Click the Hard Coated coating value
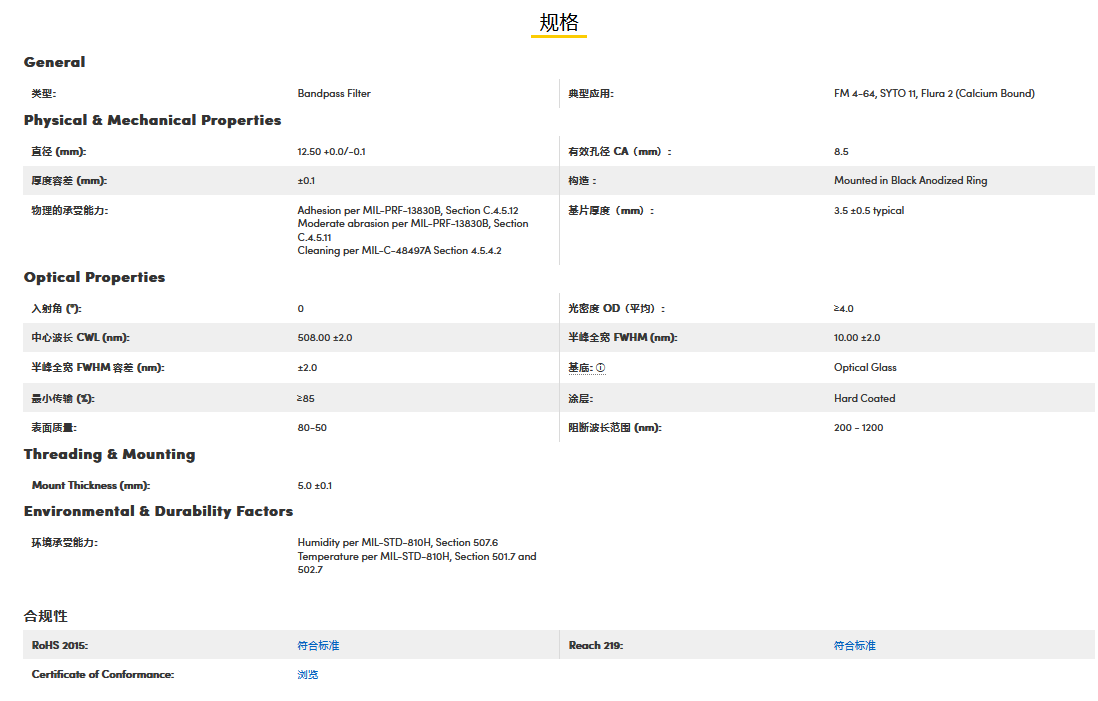1098x701 pixels. pyautogui.click(x=864, y=398)
